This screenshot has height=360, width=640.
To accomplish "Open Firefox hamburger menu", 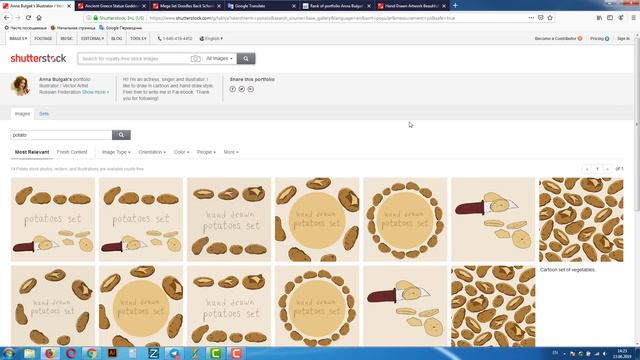I will tap(633, 18).
